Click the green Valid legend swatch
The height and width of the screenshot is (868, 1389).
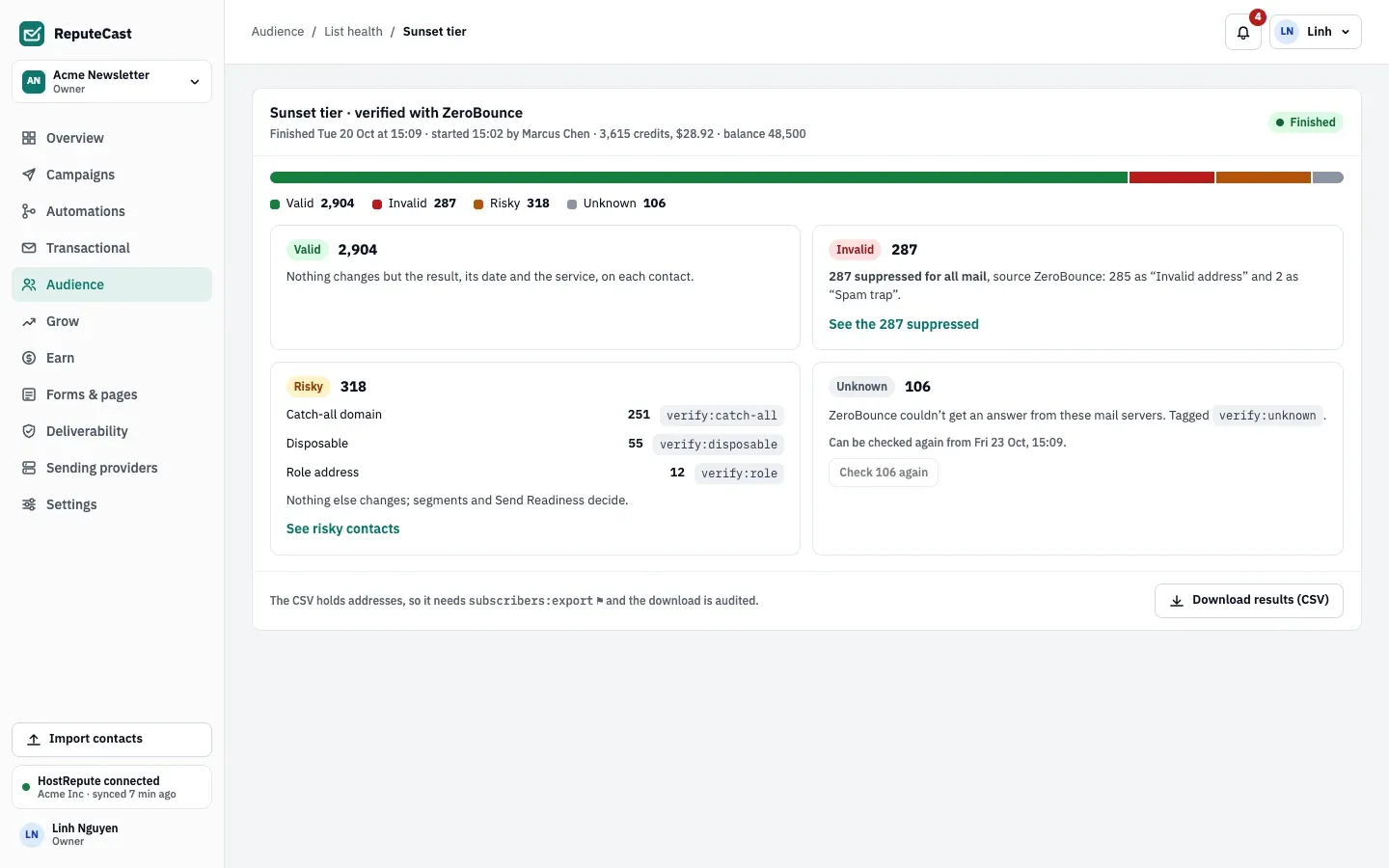[275, 204]
